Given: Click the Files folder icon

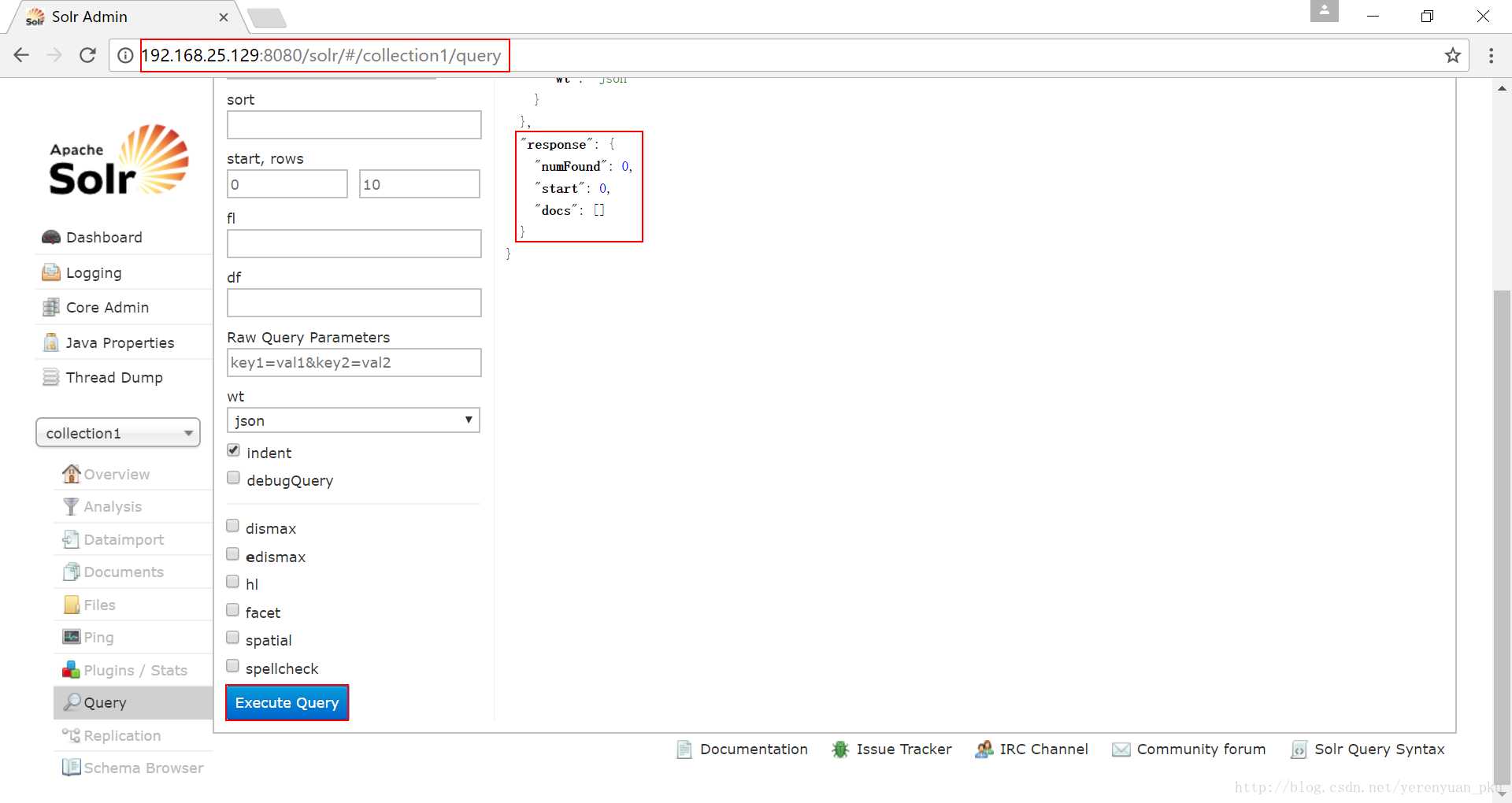Looking at the screenshot, I should (x=72, y=605).
